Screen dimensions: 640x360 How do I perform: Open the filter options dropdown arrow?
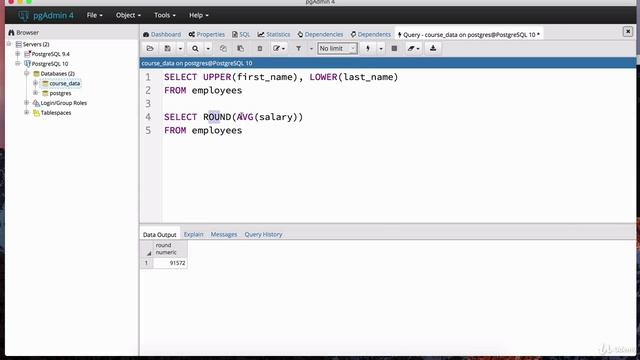(311, 49)
